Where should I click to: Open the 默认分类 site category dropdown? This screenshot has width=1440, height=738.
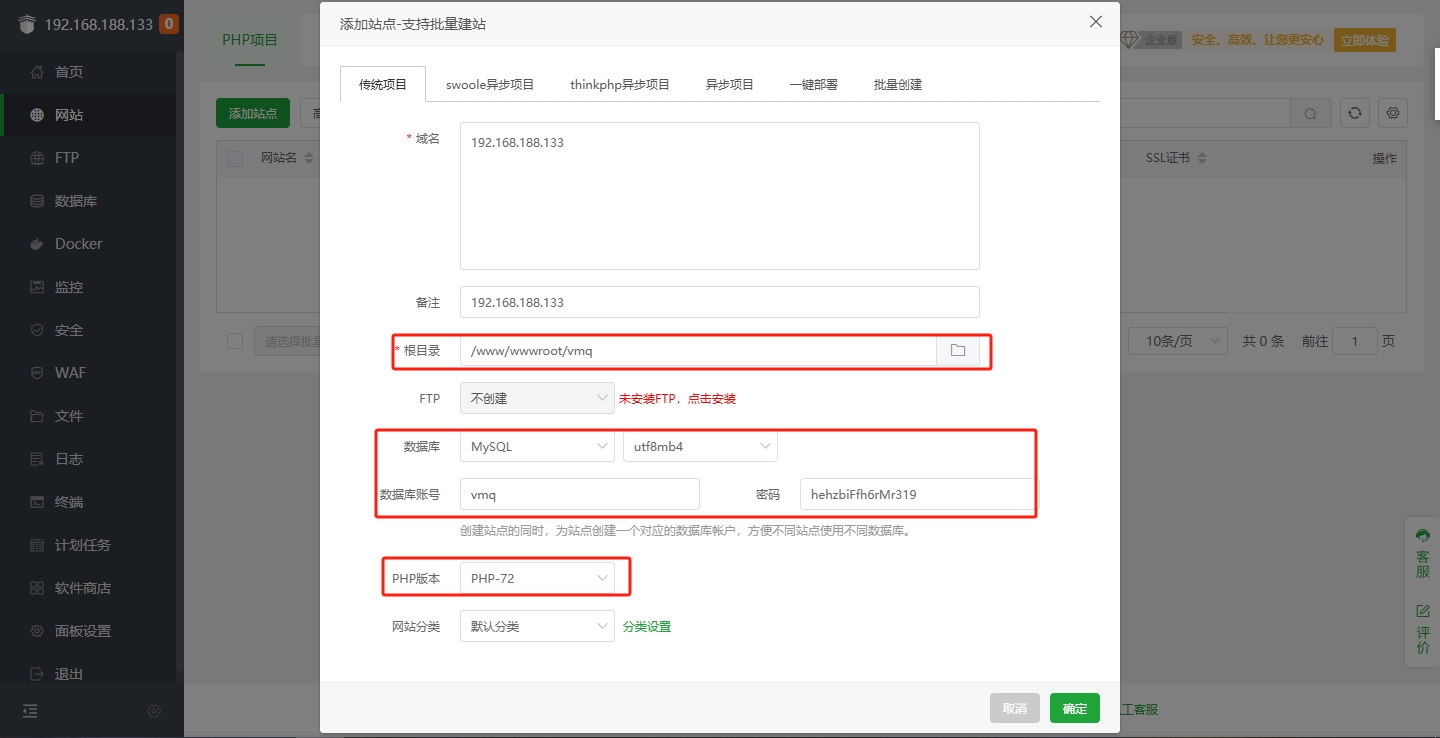tap(537, 625)
